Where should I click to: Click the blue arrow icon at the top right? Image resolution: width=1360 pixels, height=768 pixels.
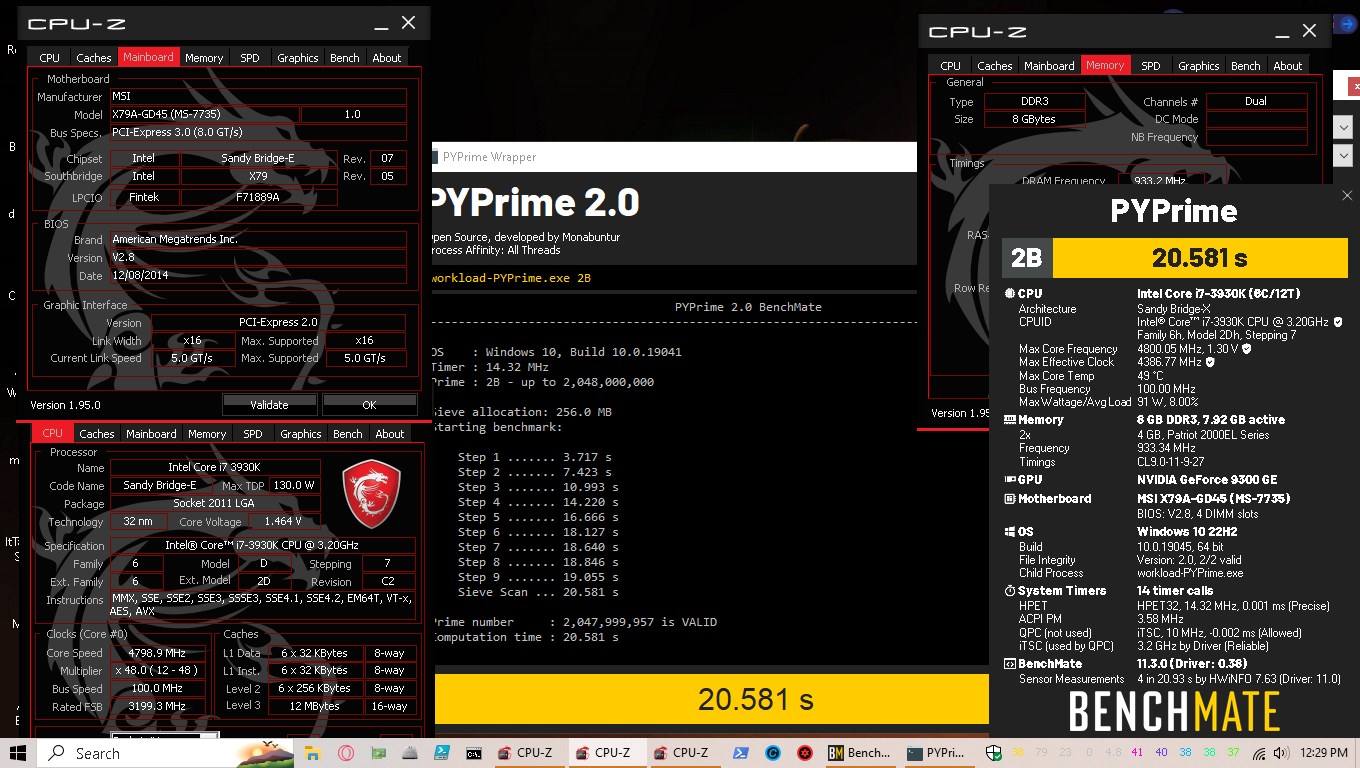[1348, 24]
